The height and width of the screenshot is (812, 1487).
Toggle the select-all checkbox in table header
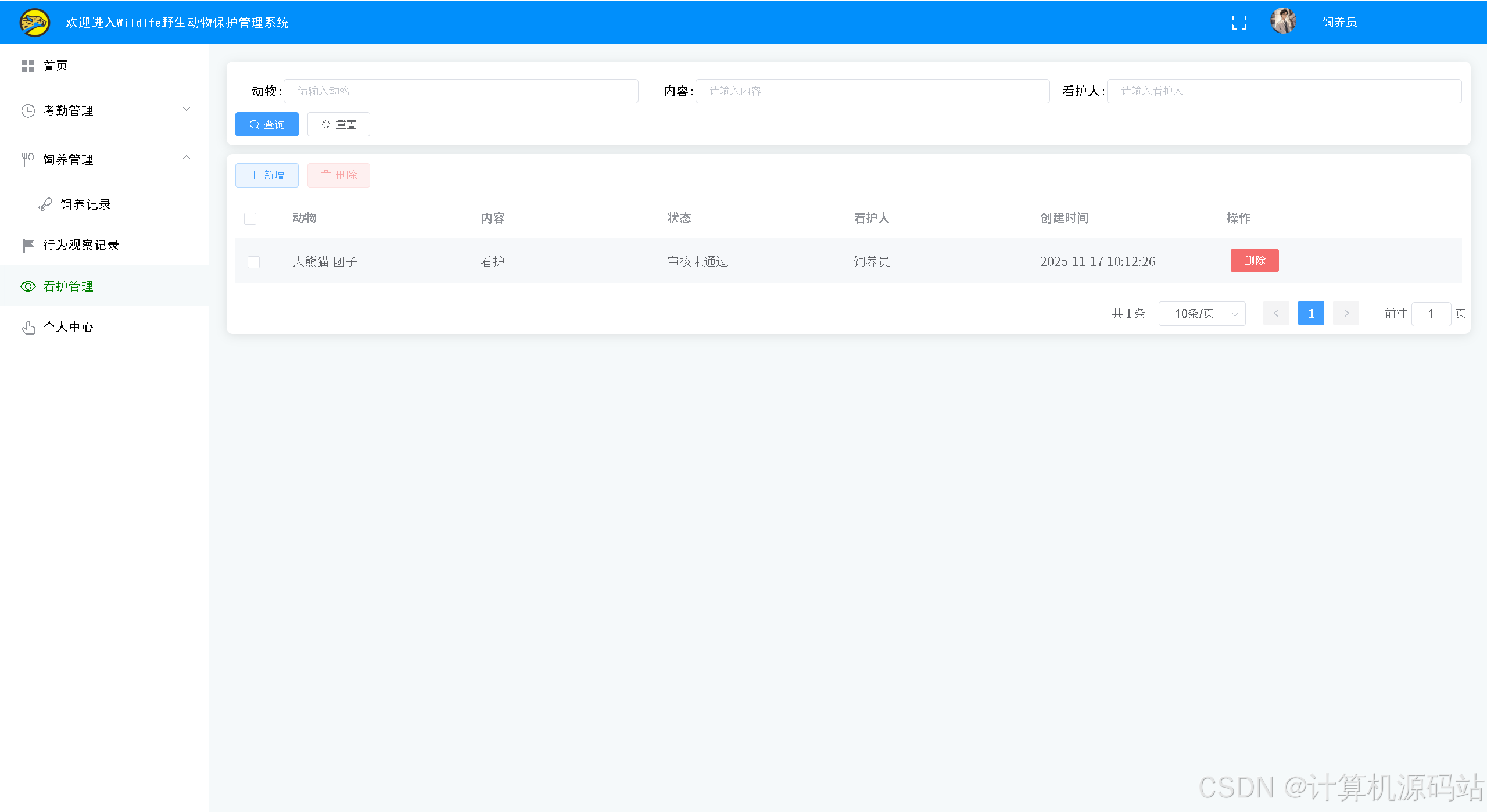pyautogui.click(x=250, y=218)
